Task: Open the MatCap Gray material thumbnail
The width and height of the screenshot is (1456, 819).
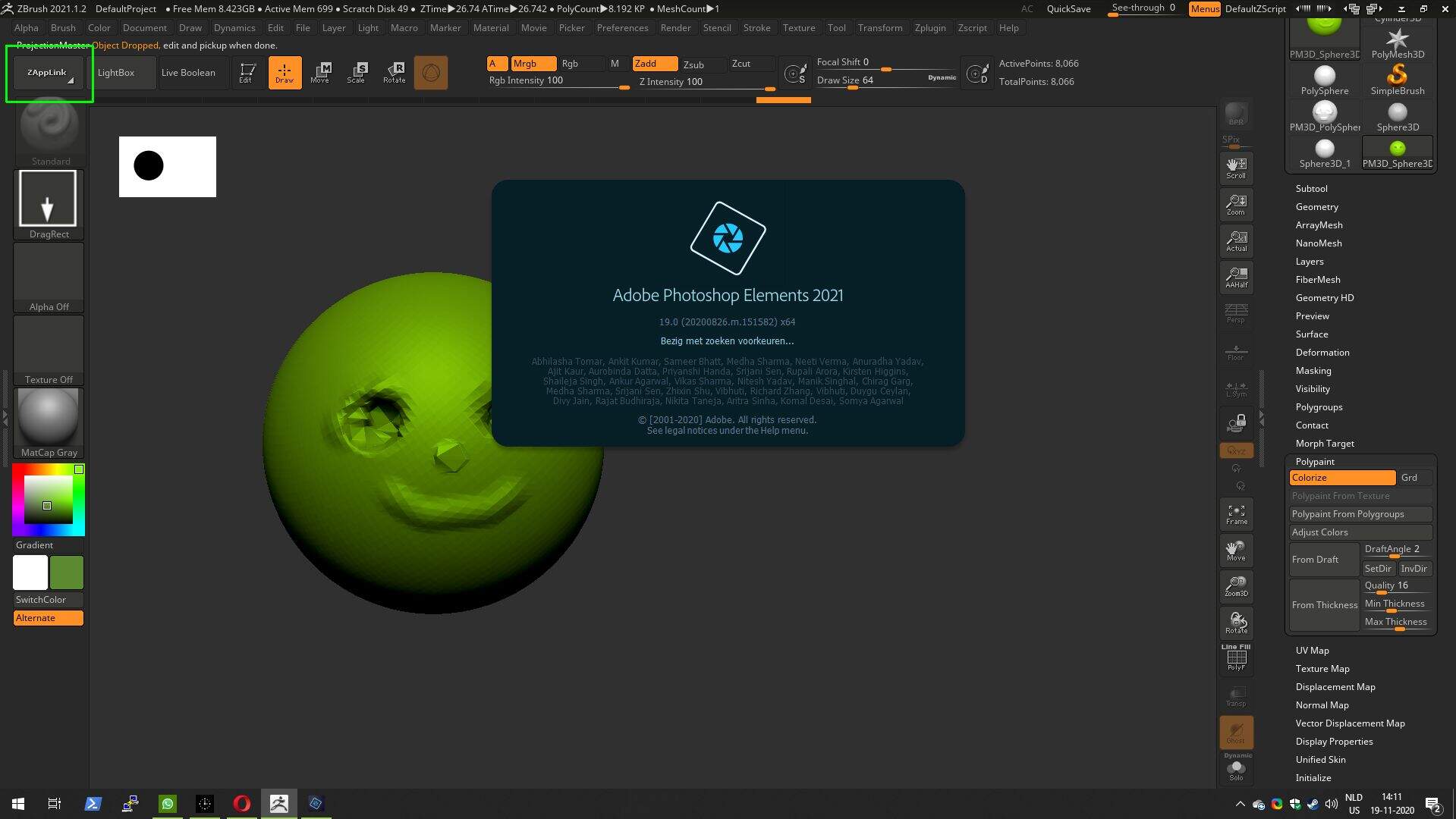Action: 49,422
